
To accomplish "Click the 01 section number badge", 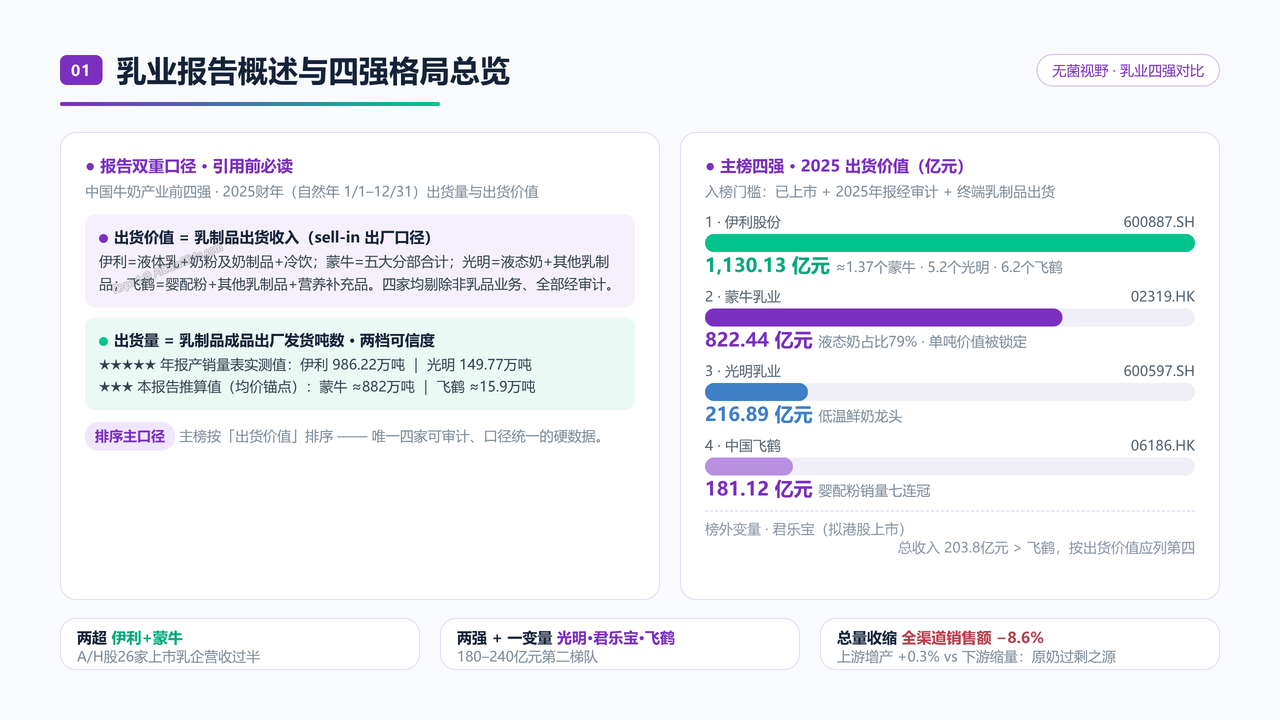I will click(x=81, y=70).
